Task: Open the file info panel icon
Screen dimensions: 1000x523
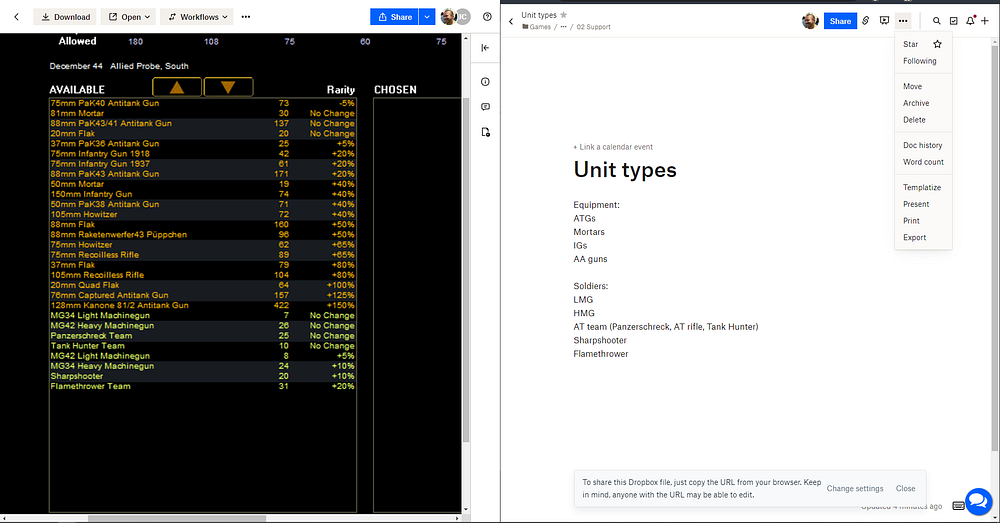Action: 485,82
